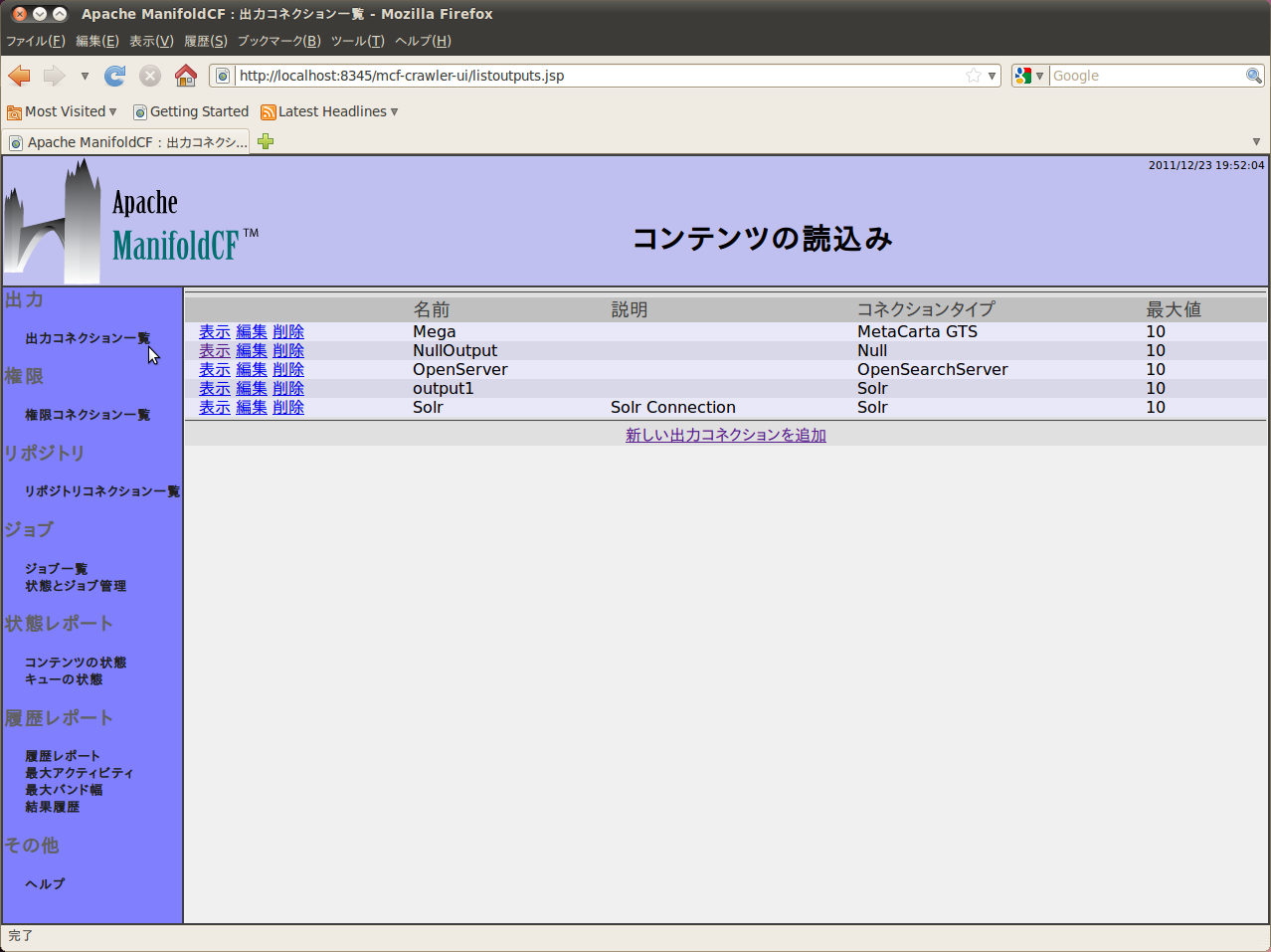Expand the URL history dropdown arrow
This screenshot has height=952, width=1271.
992,76
